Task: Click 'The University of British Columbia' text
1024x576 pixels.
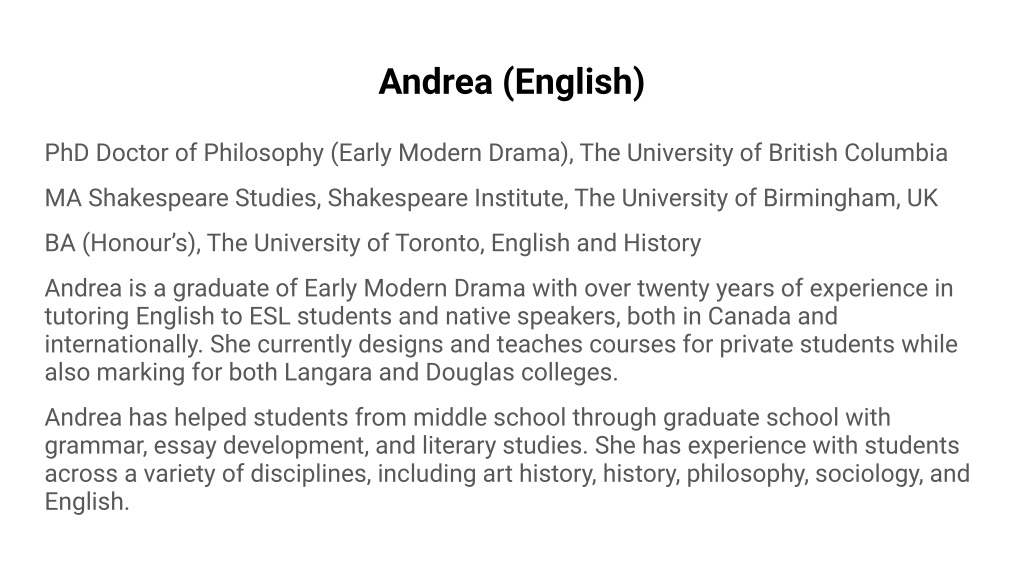Action: [763, 153]
